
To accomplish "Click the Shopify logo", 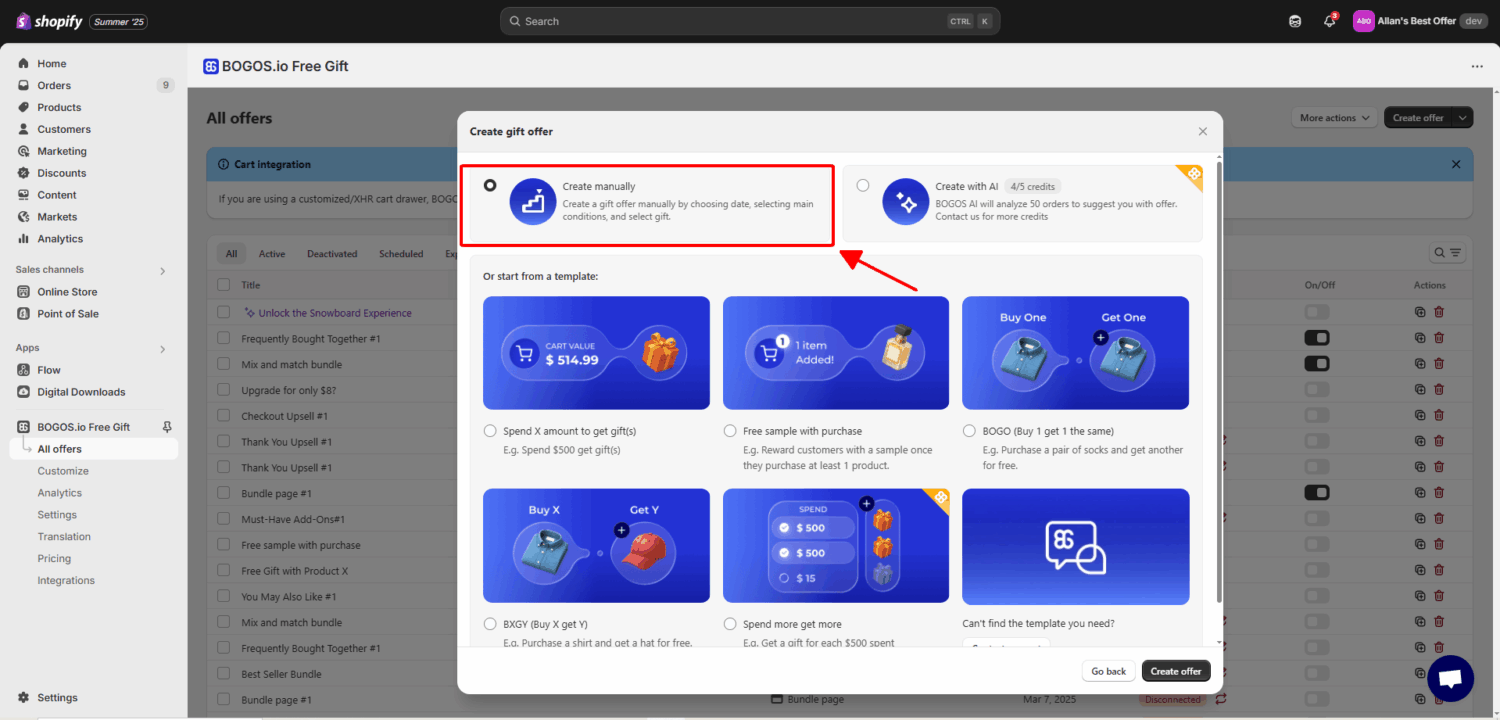I will tap(50, 21).
